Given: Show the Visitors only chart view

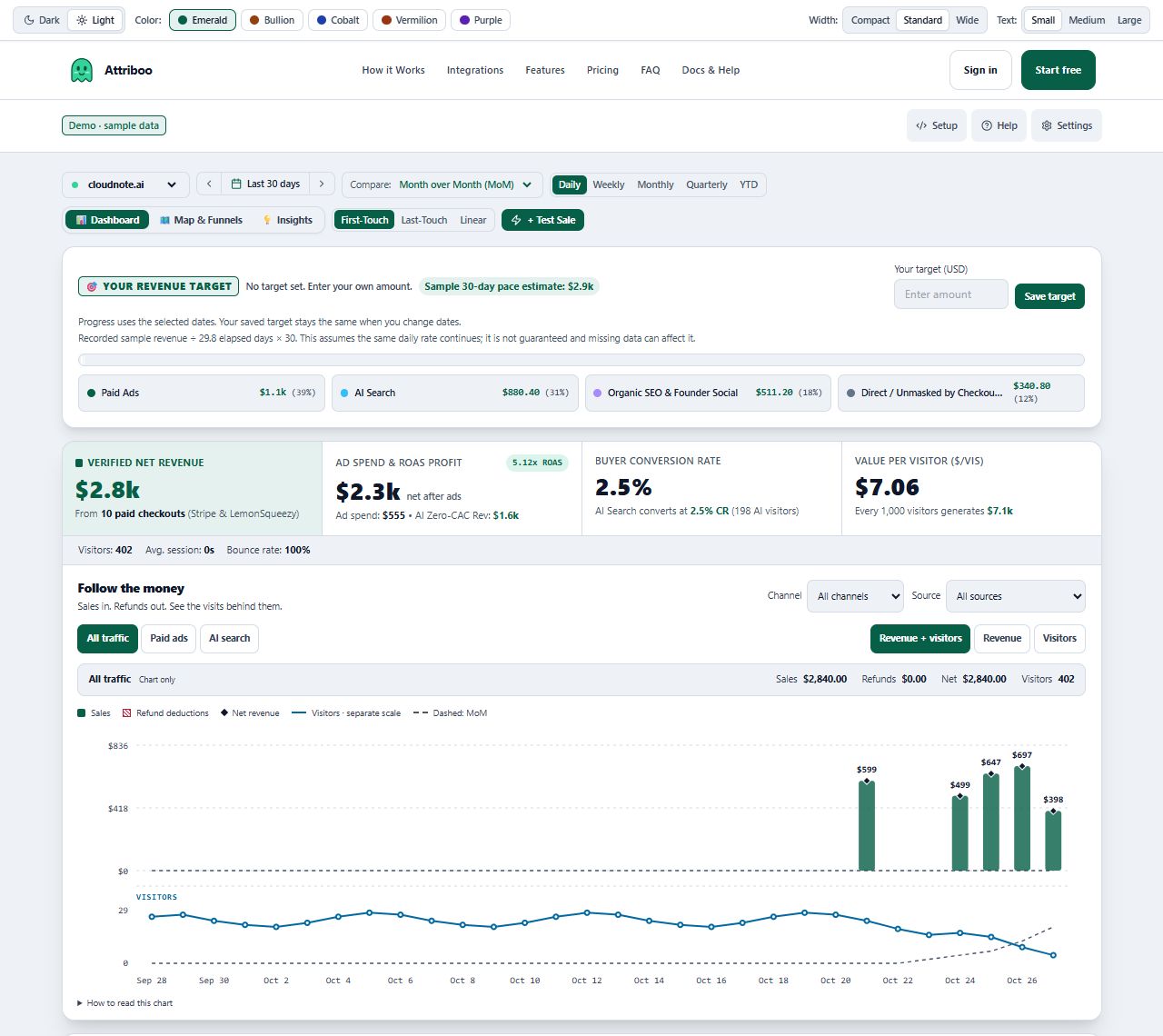Looking at the screenshot, I should coord(1059,638).
